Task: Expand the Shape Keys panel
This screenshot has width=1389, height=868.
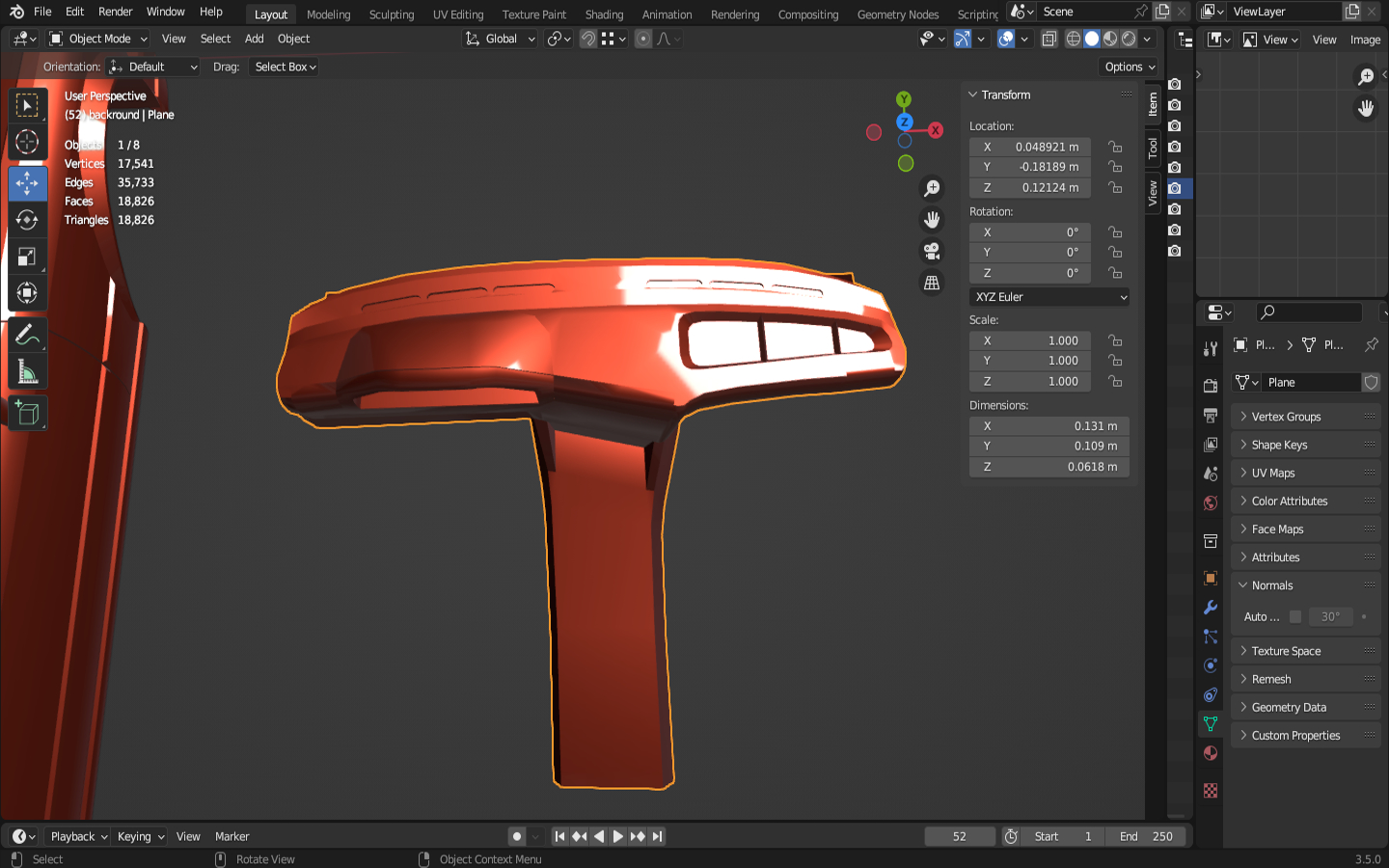Action: coord(1306,445)
